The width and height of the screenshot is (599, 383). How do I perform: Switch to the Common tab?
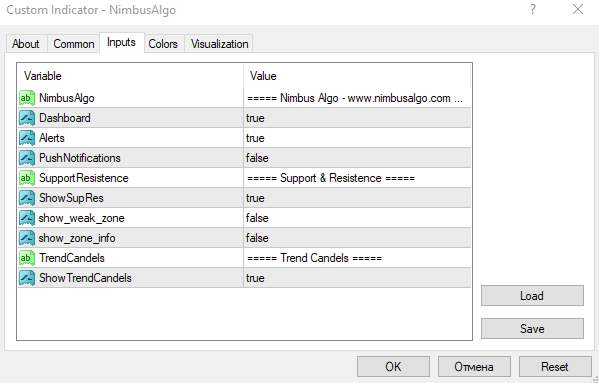(74, 44)
